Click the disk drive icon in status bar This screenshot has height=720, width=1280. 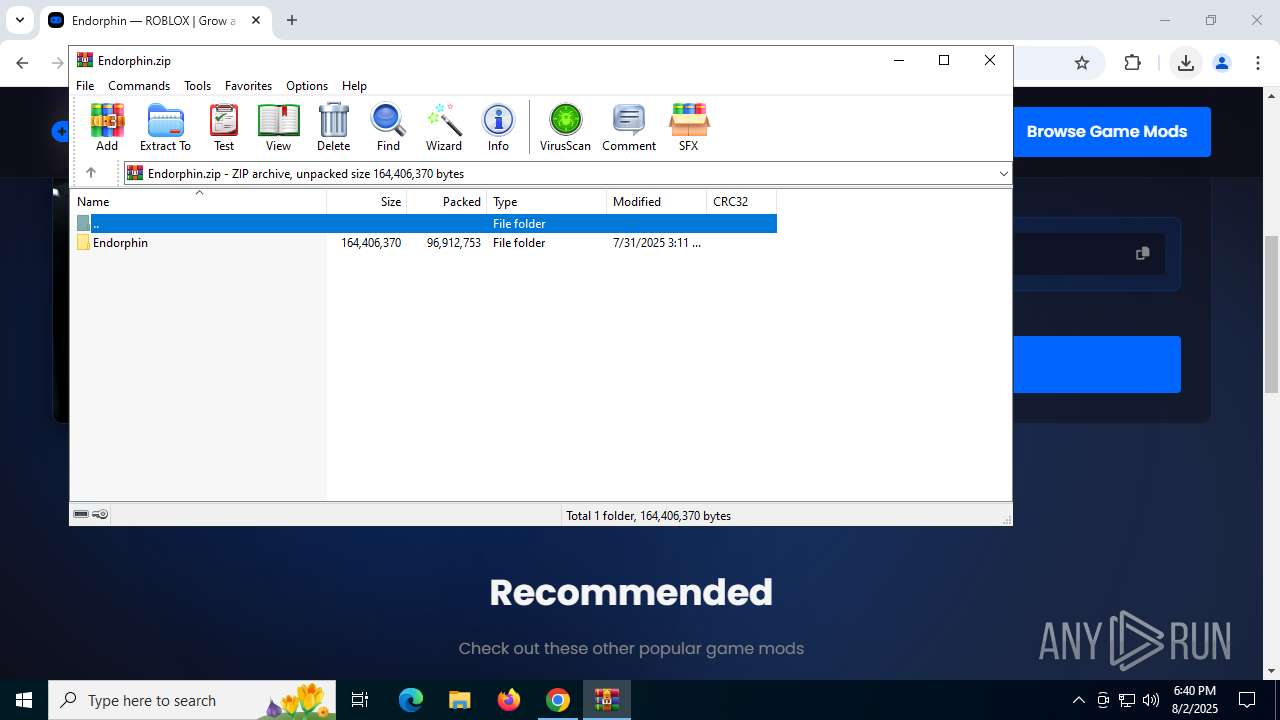click(81, 515)
